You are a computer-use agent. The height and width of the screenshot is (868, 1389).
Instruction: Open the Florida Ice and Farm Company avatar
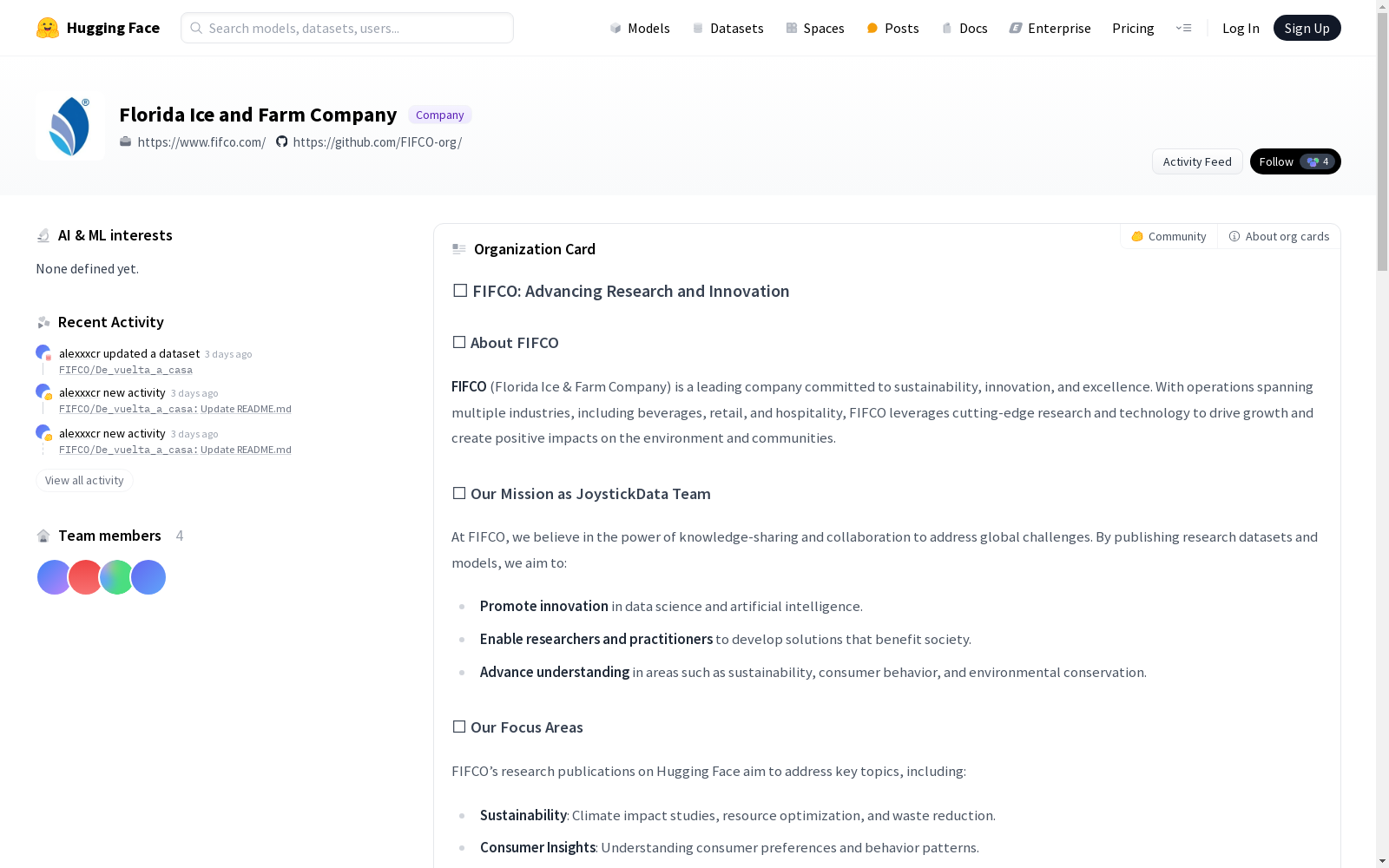[x=70, y=127]
